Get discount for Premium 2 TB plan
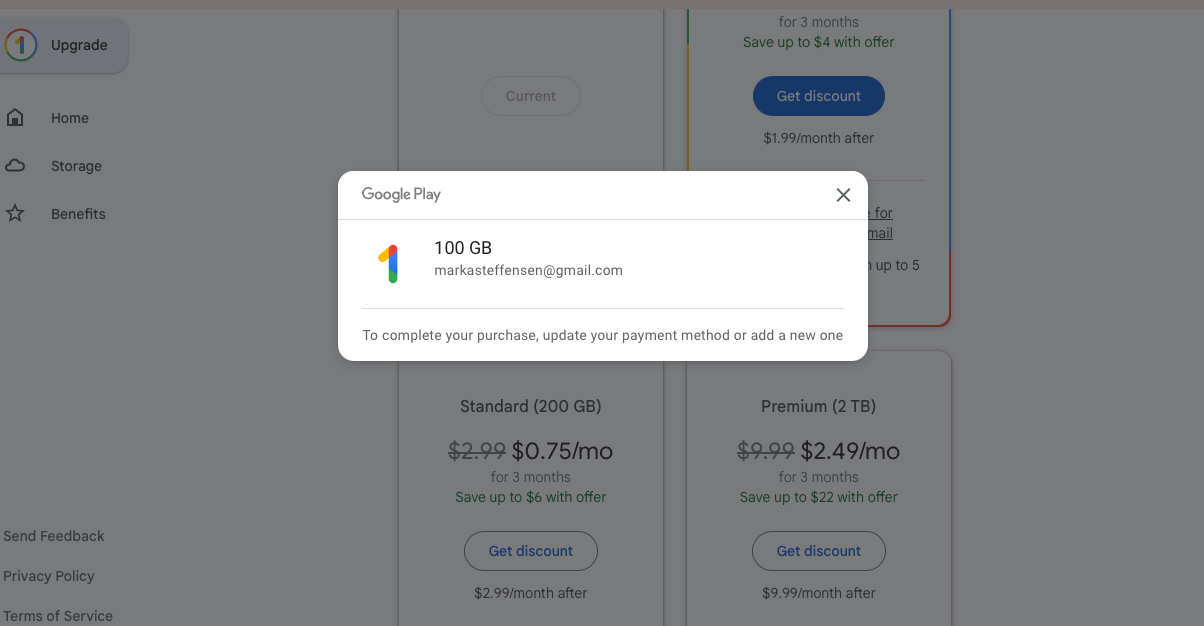Screen dimensions: 1204x626 tap(818, 551)
